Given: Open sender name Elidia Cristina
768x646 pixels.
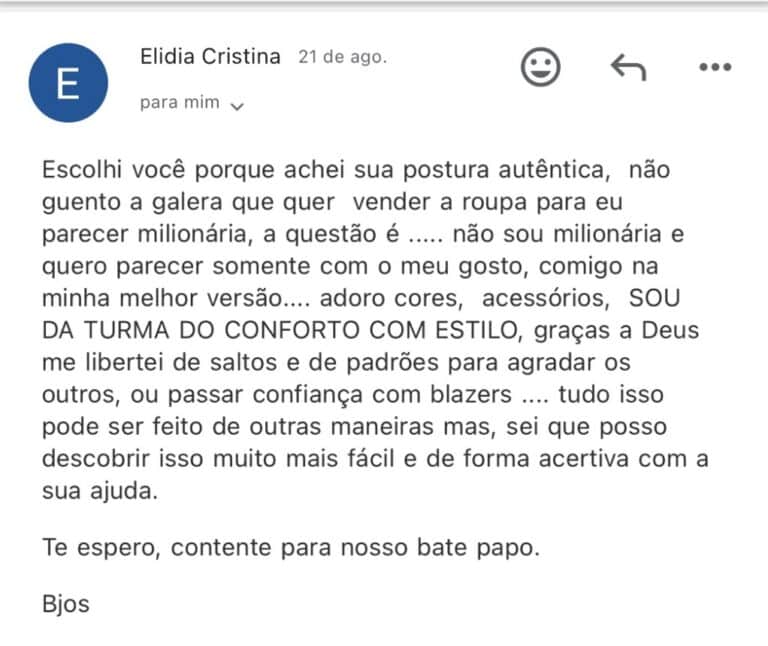Looking at the screenshot, I should [x=210, y=56].
